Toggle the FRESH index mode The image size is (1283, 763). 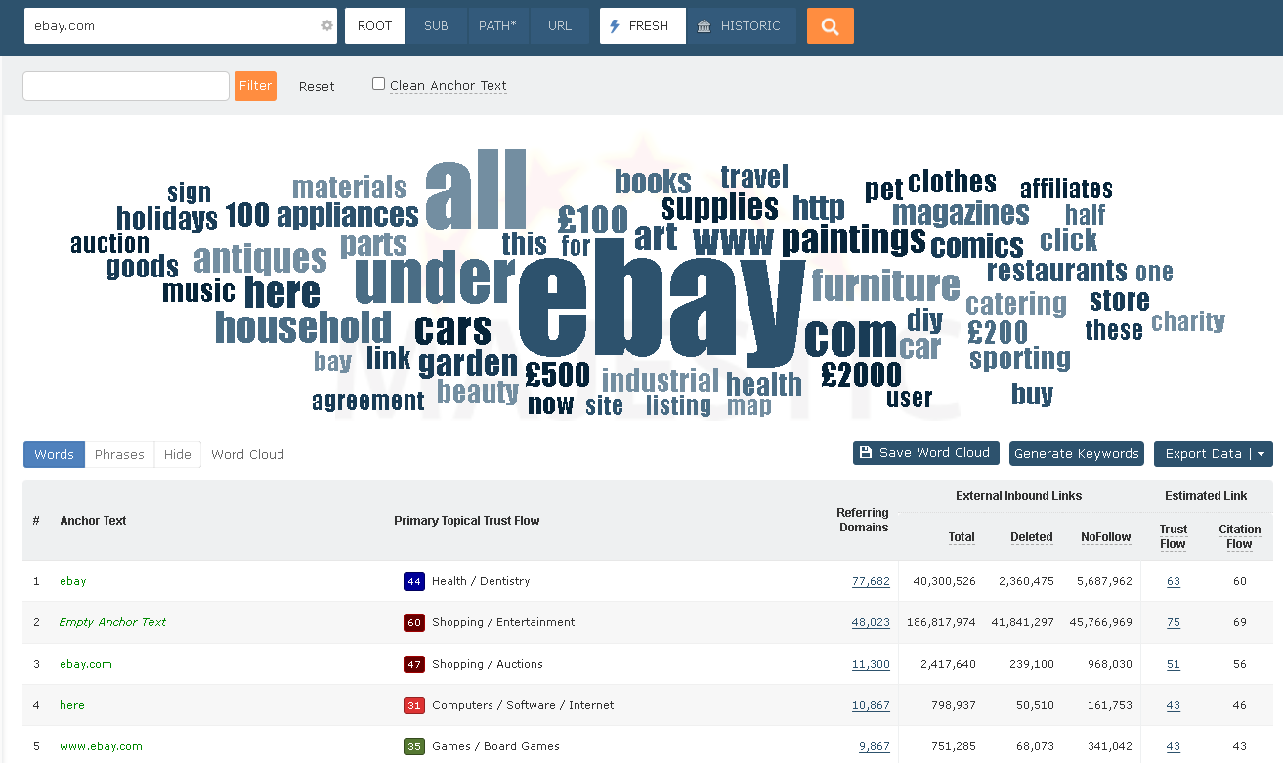(x=642, y=26)
